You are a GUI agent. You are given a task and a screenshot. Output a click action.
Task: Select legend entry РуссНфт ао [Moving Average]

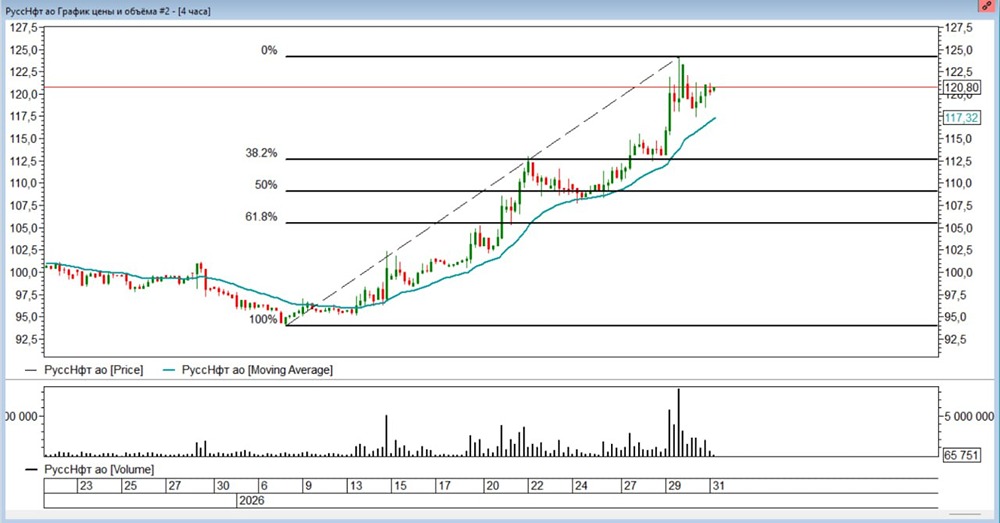[x=257, y=370]
